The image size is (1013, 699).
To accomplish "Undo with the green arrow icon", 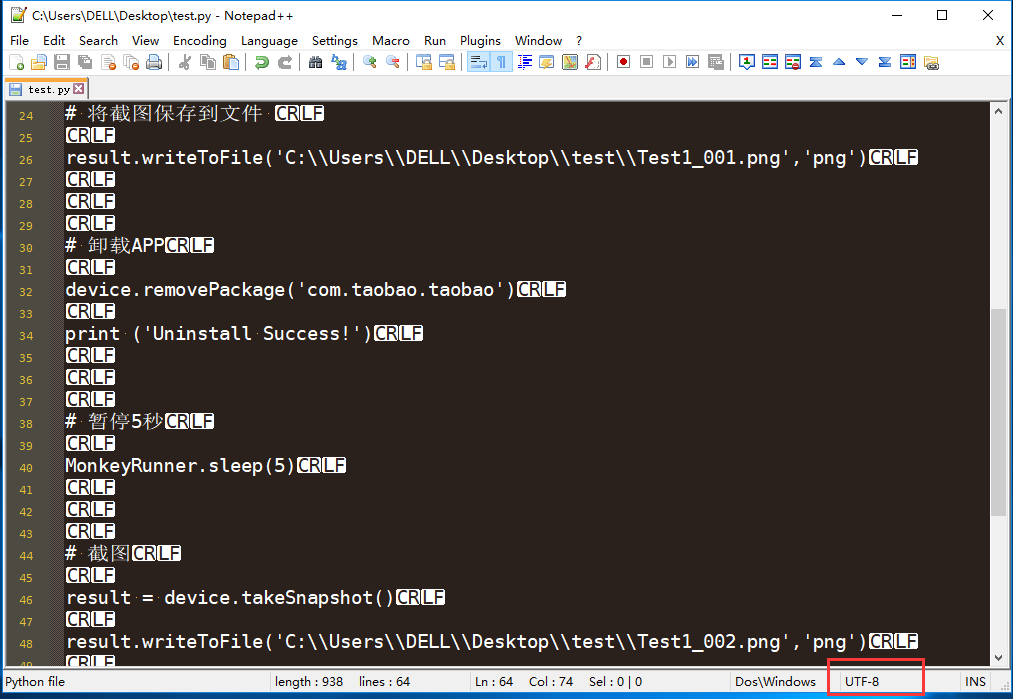I will point(262,63).
